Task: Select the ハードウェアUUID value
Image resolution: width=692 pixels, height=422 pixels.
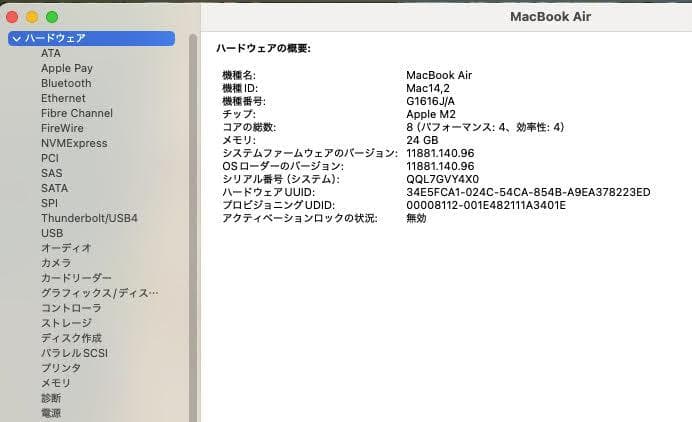Action: pos(528,192)
